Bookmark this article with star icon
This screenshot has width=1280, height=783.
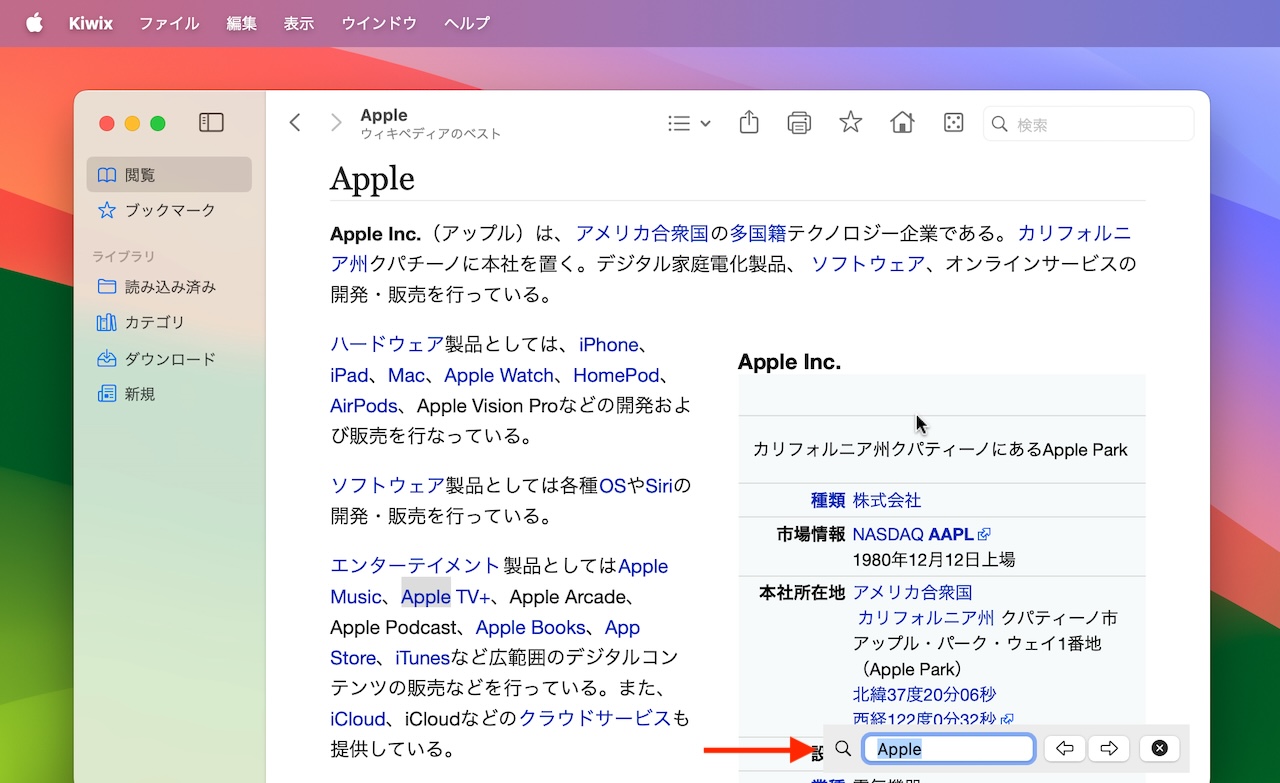[x=851, y=122]
